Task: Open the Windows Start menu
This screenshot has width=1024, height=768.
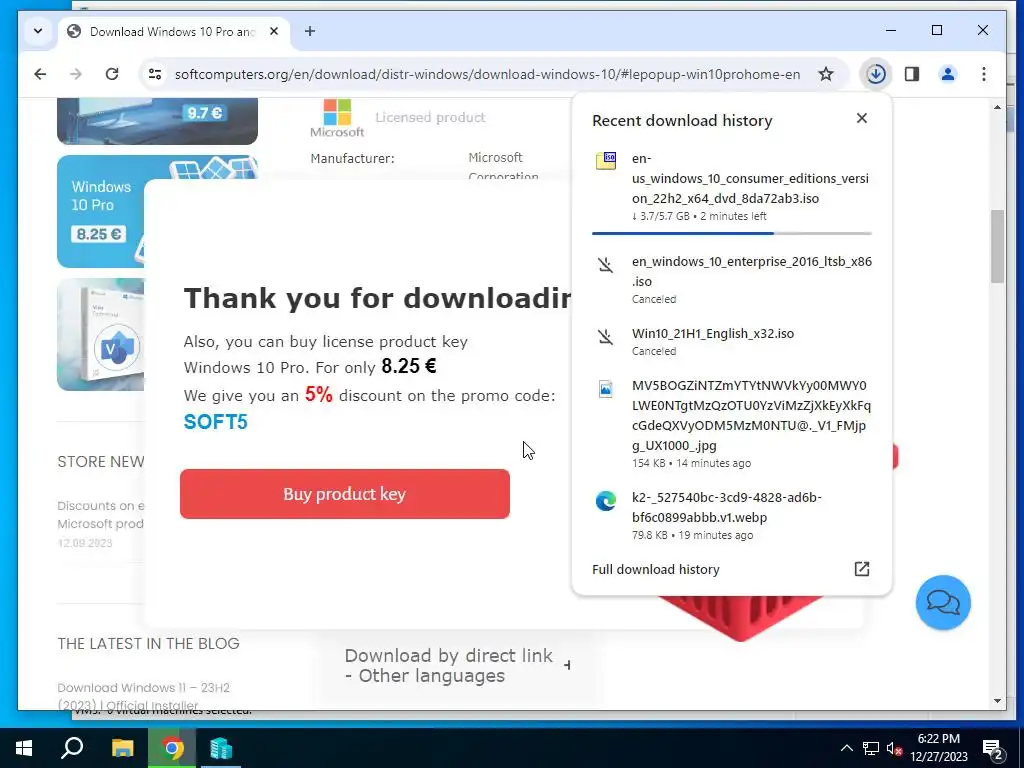Action: pos(24,748)
